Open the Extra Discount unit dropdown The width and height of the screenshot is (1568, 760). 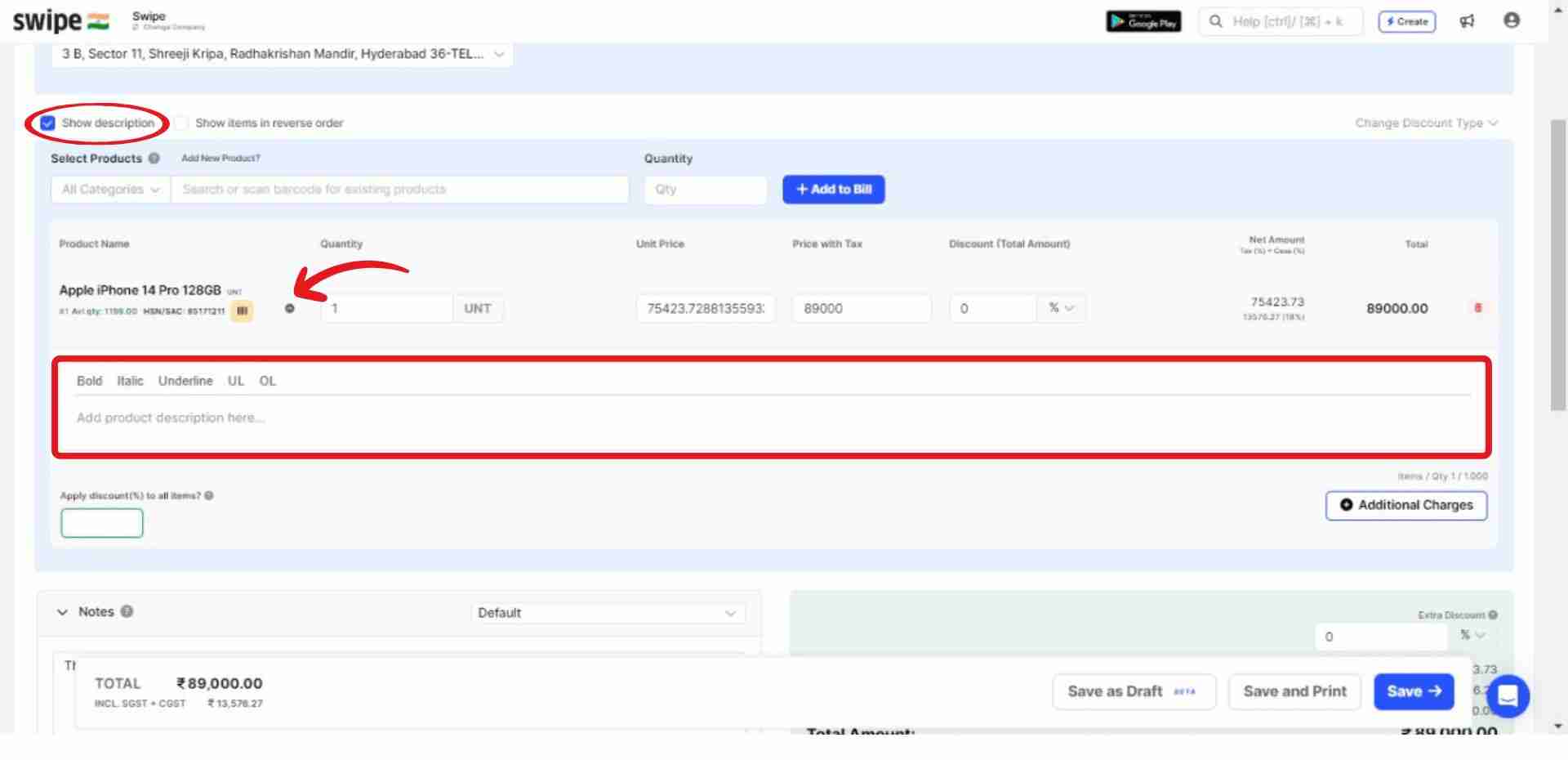coord(1472,635)
